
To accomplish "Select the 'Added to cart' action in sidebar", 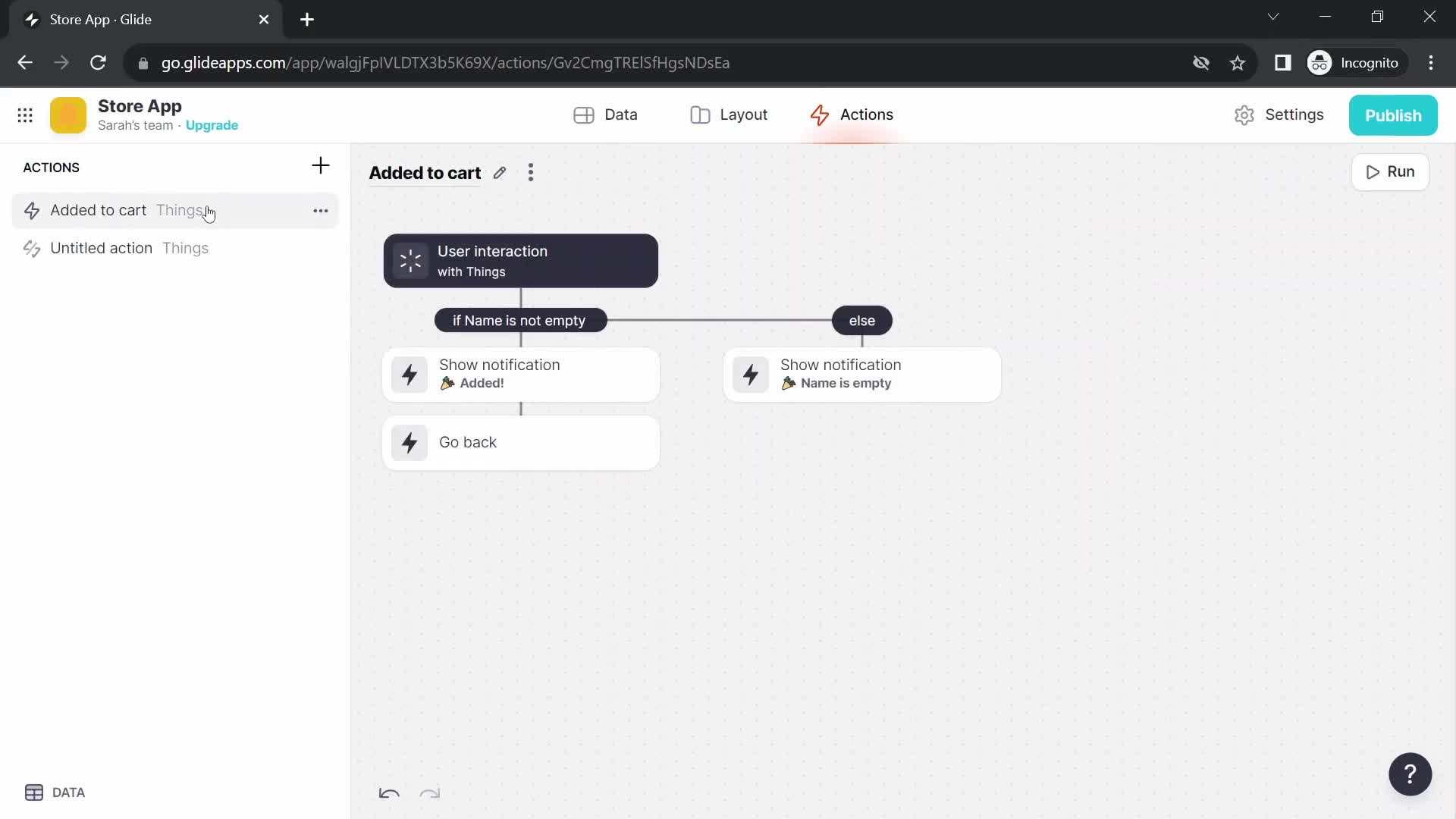I will (98, 210).
